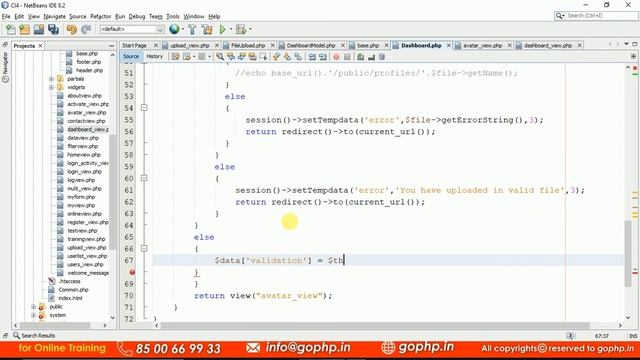The image size is (640, 360).
Task: Toggle Highlight Search icon
Action: 252,57
